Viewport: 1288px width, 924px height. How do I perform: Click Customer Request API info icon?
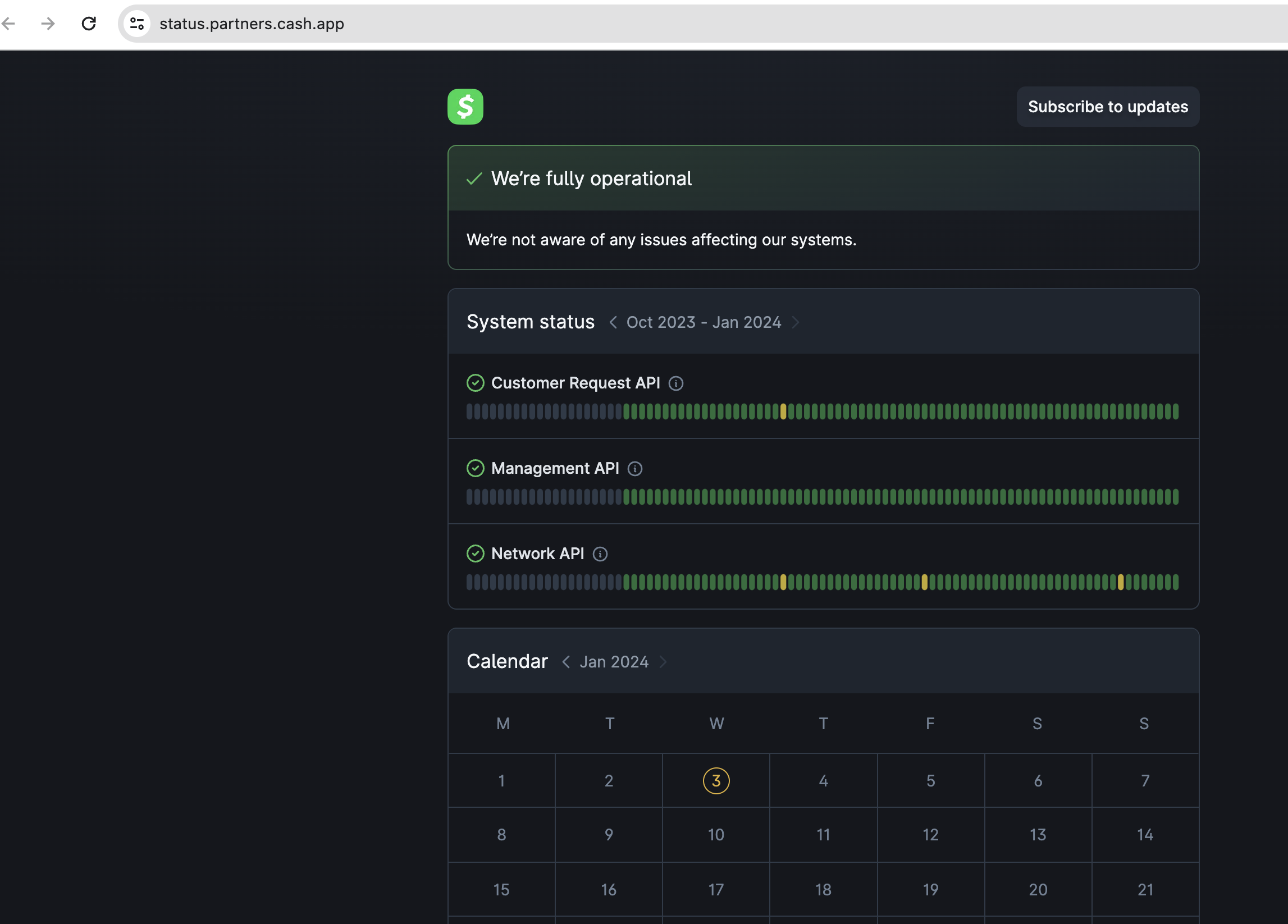[676, 383]
